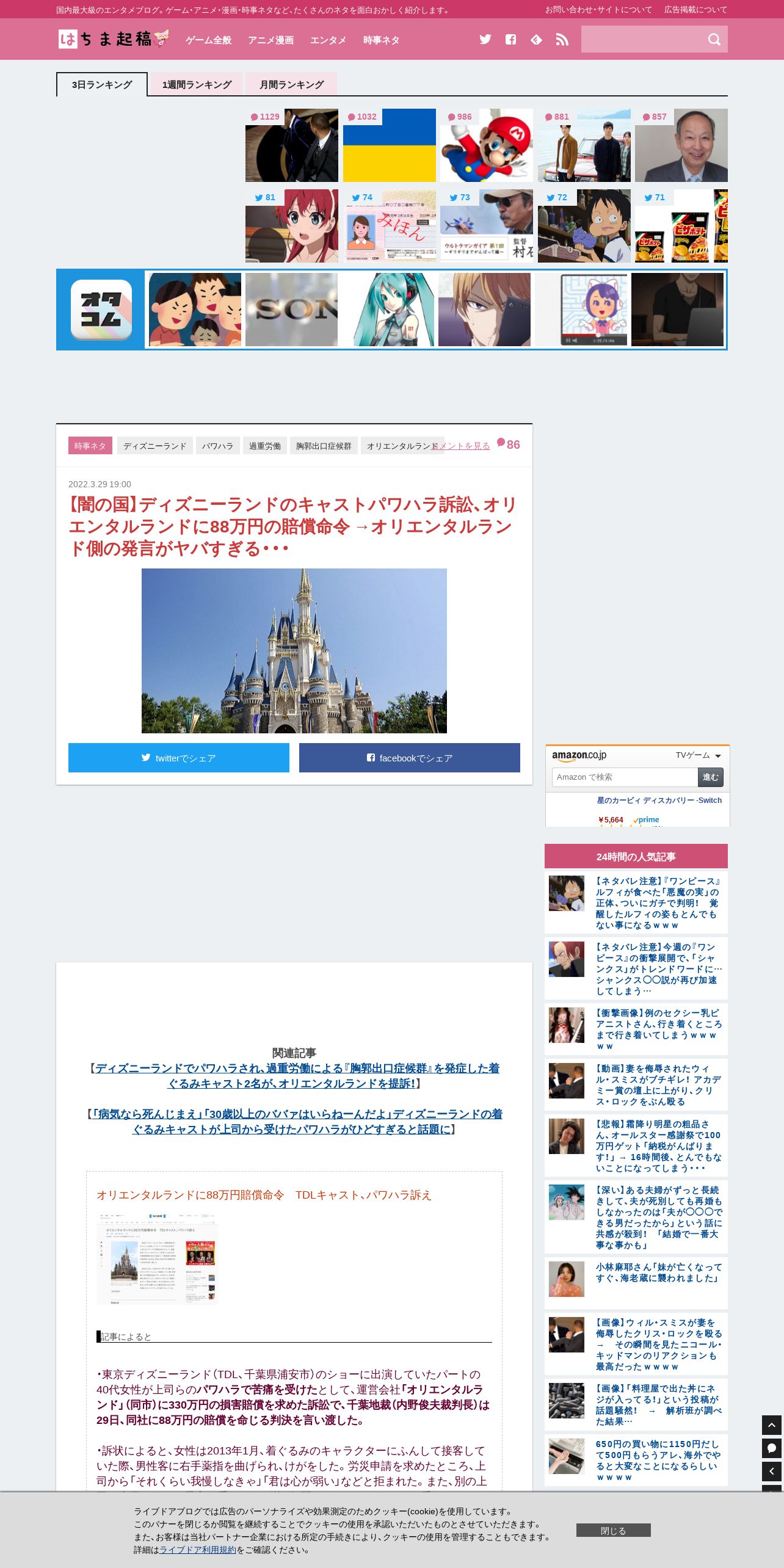The image size is (784, 1568).
Task: Switch to the 月間ランキング tab
Action: pos(291,84)
